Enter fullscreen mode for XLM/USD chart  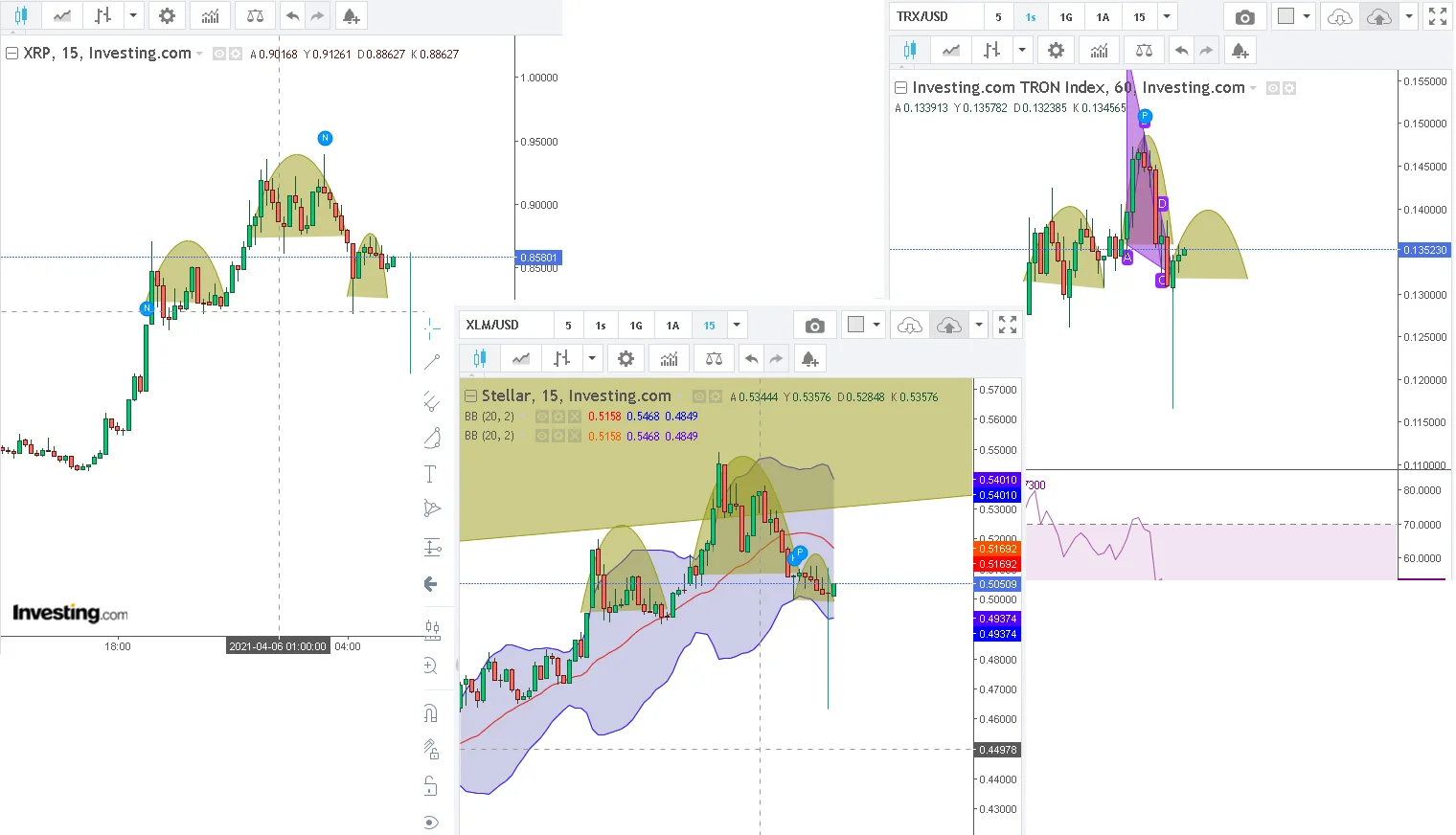[1008, 325]
